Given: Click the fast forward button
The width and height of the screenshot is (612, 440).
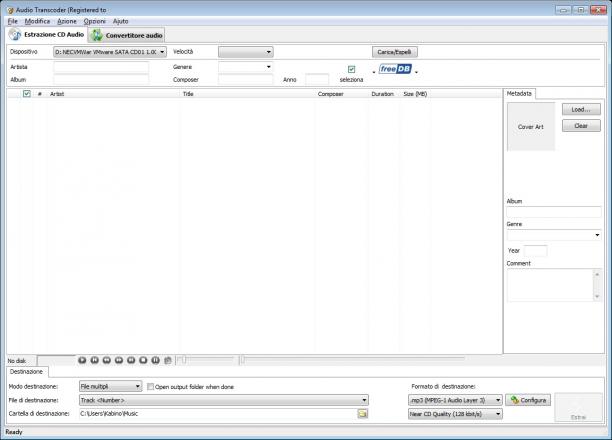Looking at the screenshot, I should click(119, 360).
